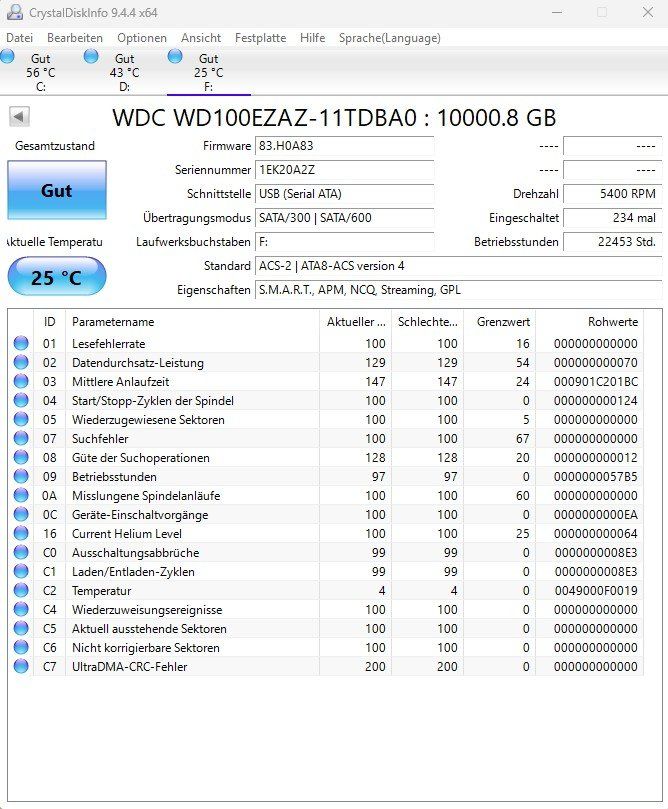The height and width of the screenshot is (809, 668).
Task: Click status orb for Geräte-Einschaltvorgänge row
Action: [21, 514]
